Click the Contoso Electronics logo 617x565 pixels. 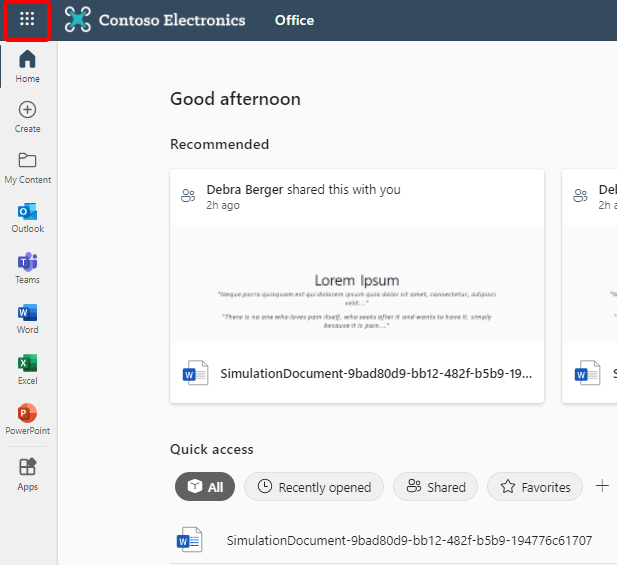pos(155,20)
